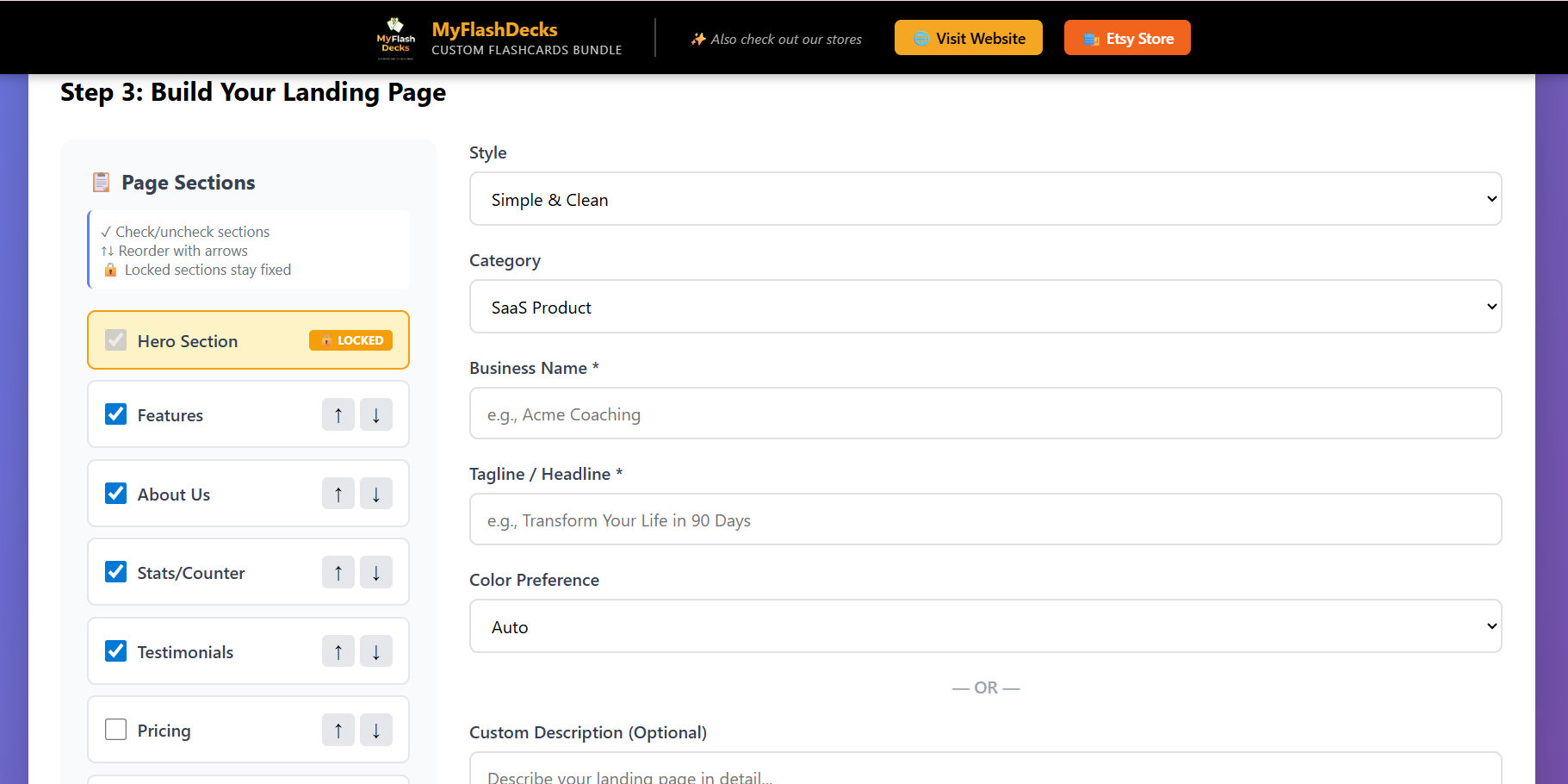Click the 'About Us' section label
The height and width of the screenshot is (784, 1568).
(174, 495)
